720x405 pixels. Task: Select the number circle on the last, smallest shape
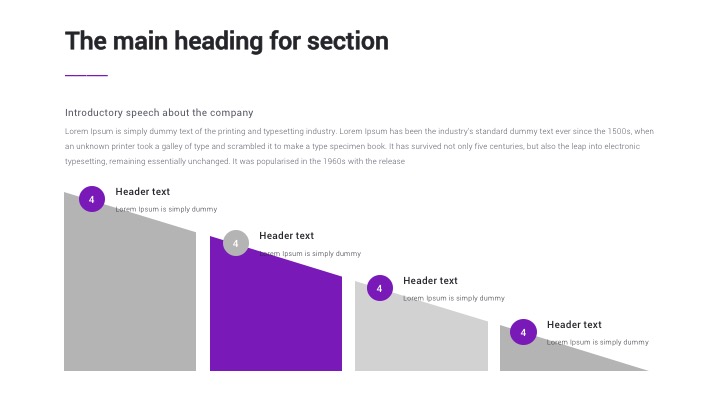(x=523, y=332)
